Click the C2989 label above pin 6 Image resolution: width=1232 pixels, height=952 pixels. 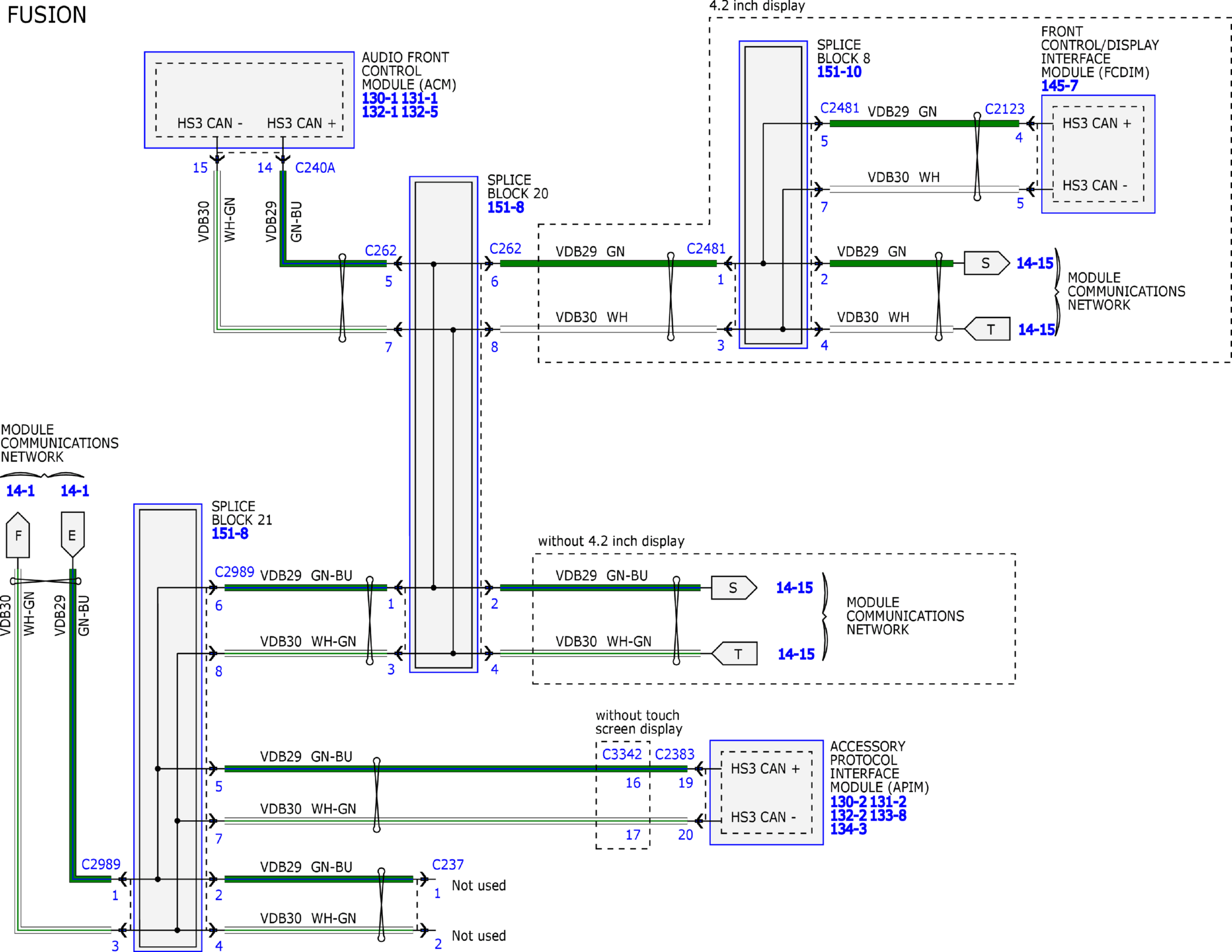pyautogui.click(x=234, y=572)
